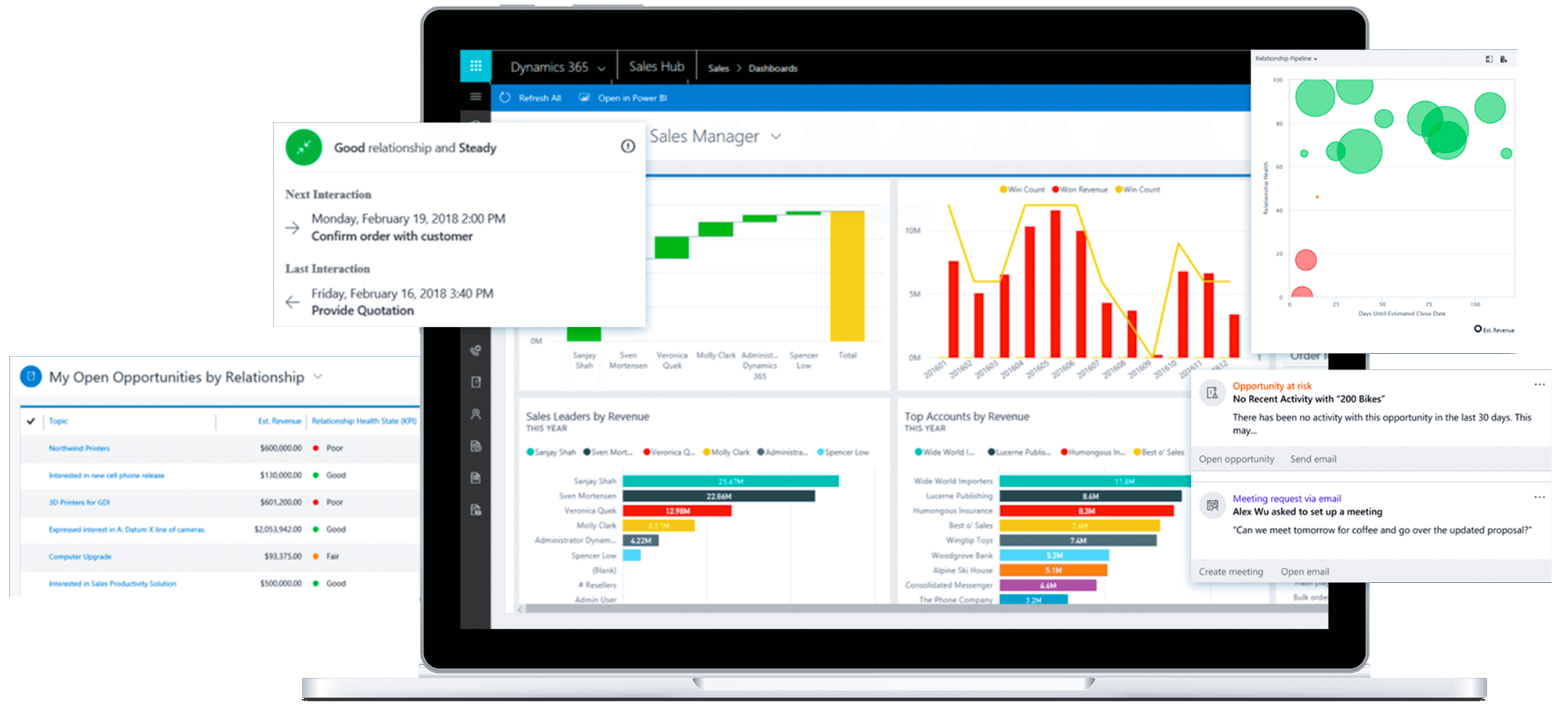Open Computer Upgrade opportunity link
This screenshot has height=706, width=1568.
80,556
